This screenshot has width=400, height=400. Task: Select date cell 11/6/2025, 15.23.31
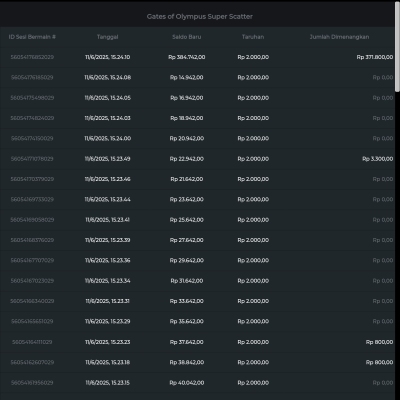107,301
